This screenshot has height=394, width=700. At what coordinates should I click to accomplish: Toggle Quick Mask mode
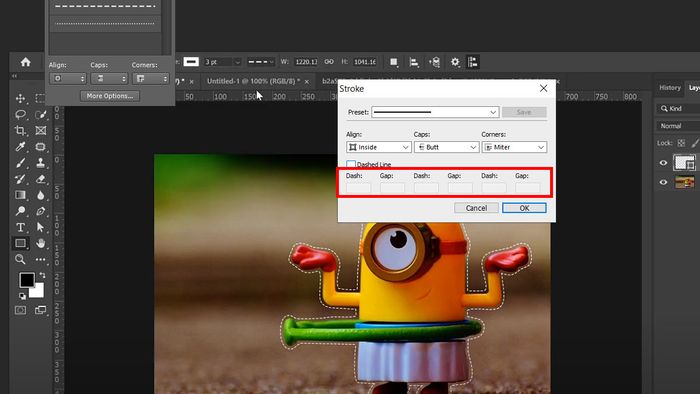pos(21,310)
